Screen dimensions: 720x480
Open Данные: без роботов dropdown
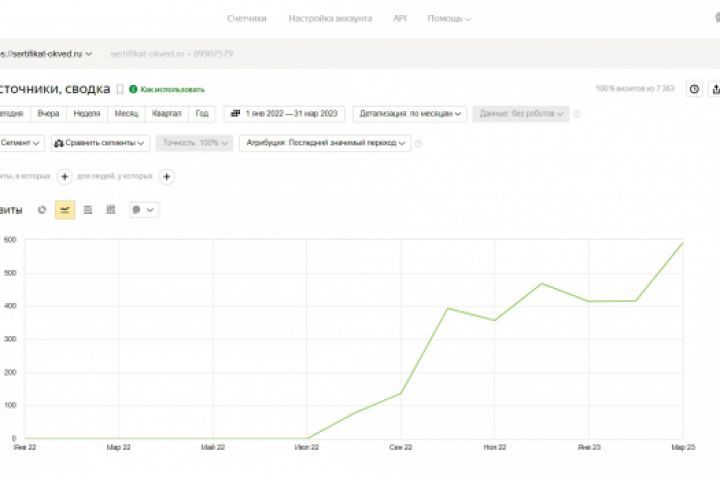[x=521, y=113]
